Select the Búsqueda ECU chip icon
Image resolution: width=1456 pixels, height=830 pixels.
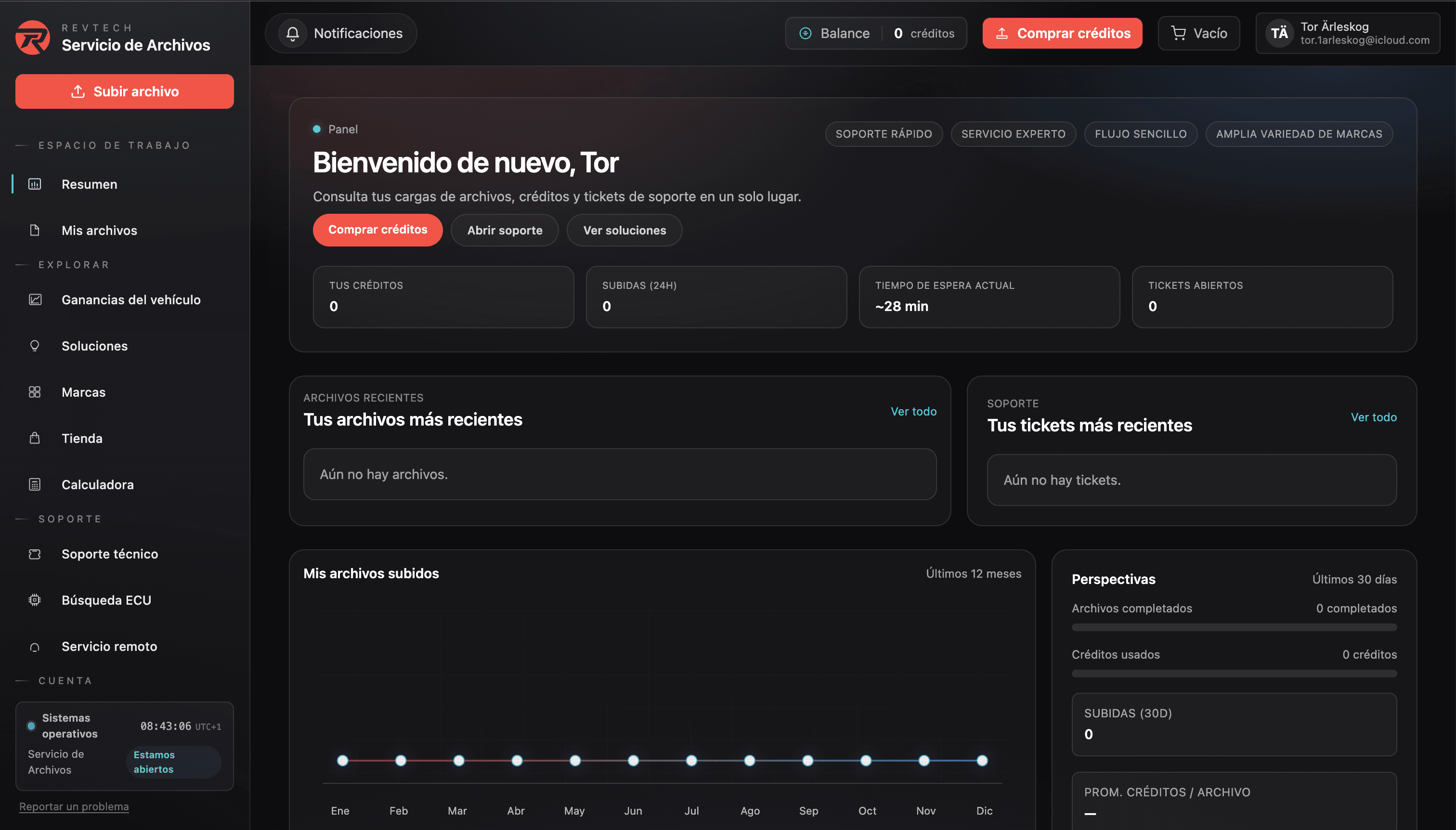pyautogui.click(x=35, y=600)
